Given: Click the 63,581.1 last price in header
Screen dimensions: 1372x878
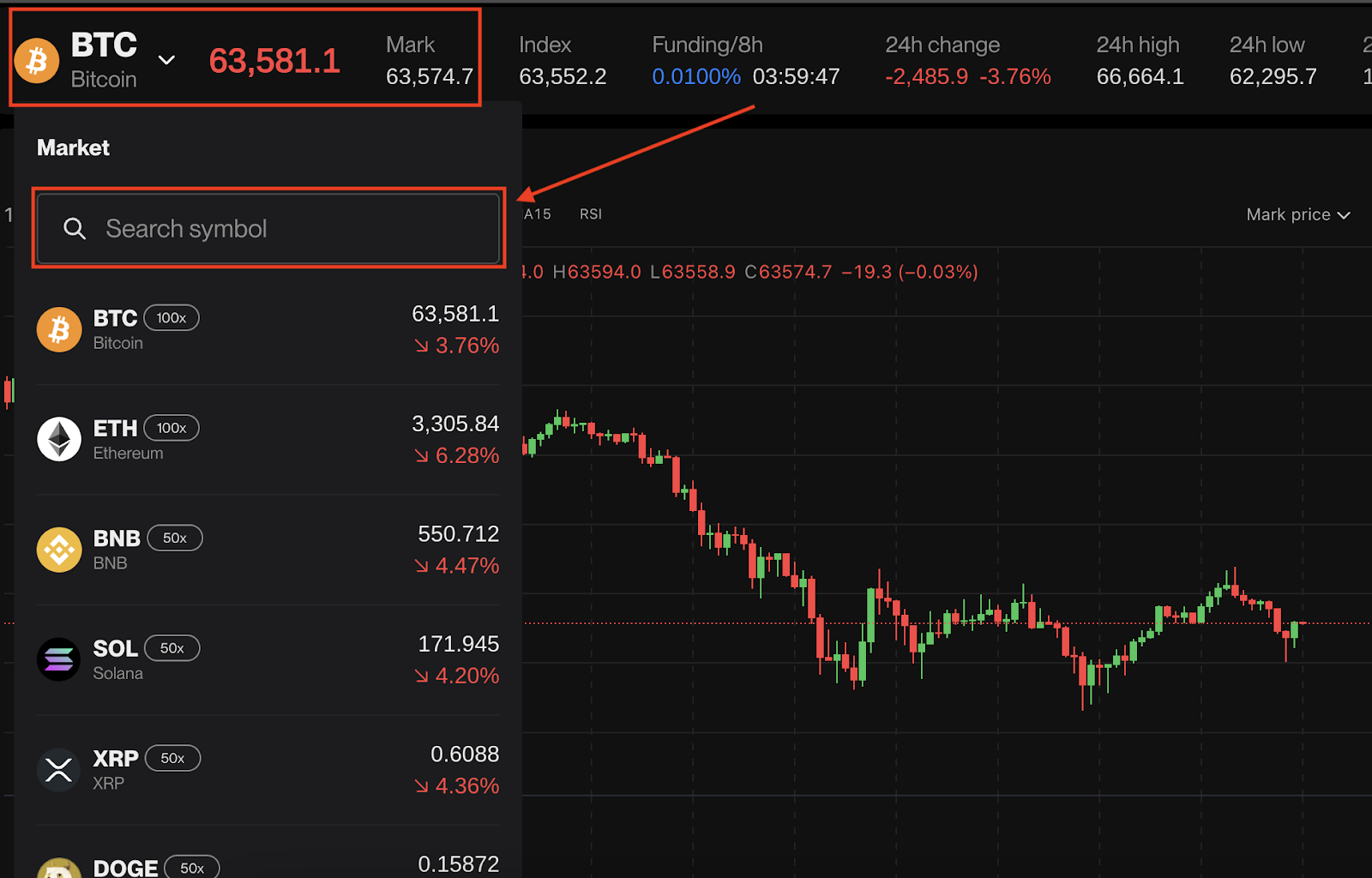Looking at the screenshot, I should [x=274, y=61].
